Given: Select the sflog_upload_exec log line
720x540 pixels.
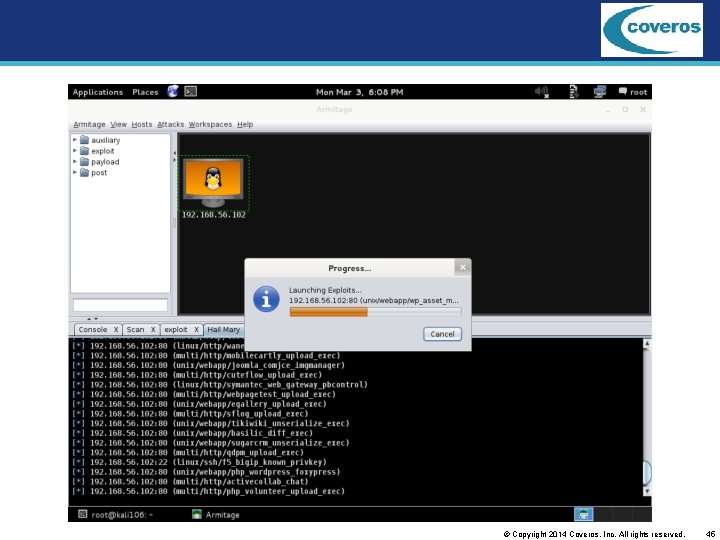Looking at the screenshot, I should [190, 414].
